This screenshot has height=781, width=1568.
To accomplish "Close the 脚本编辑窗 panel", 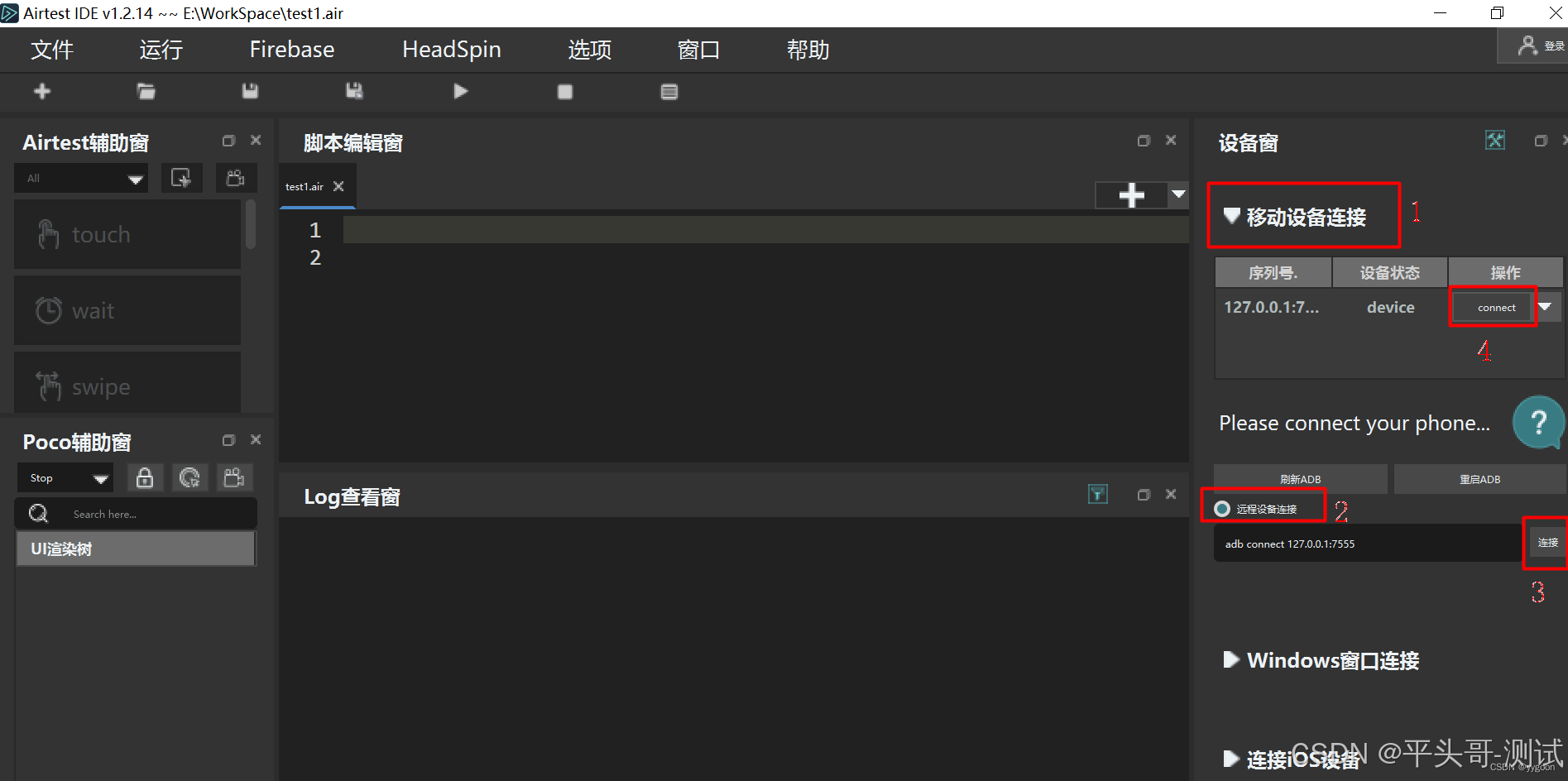I will pyautogui.click(x=1171, y=141).
